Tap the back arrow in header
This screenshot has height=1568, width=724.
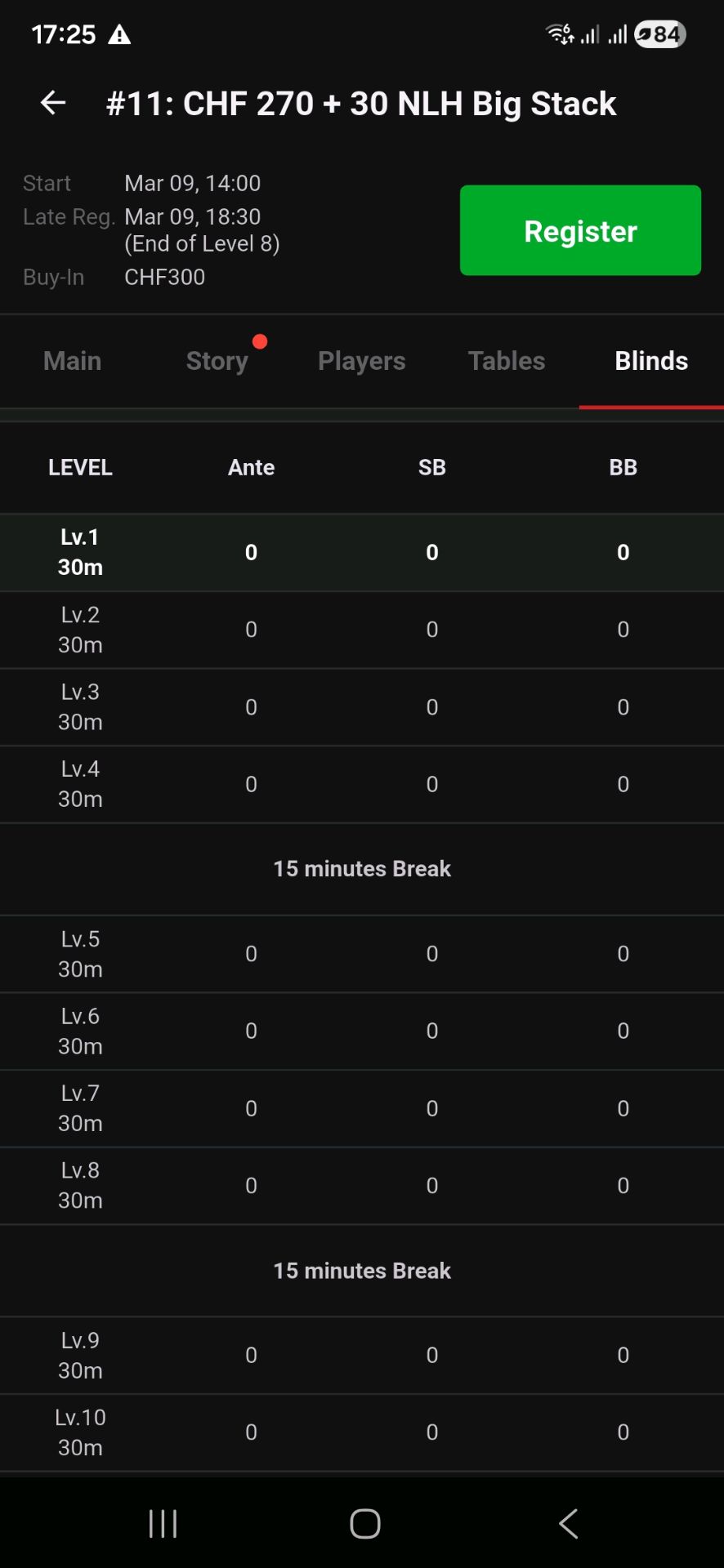(x=53, y=103)
